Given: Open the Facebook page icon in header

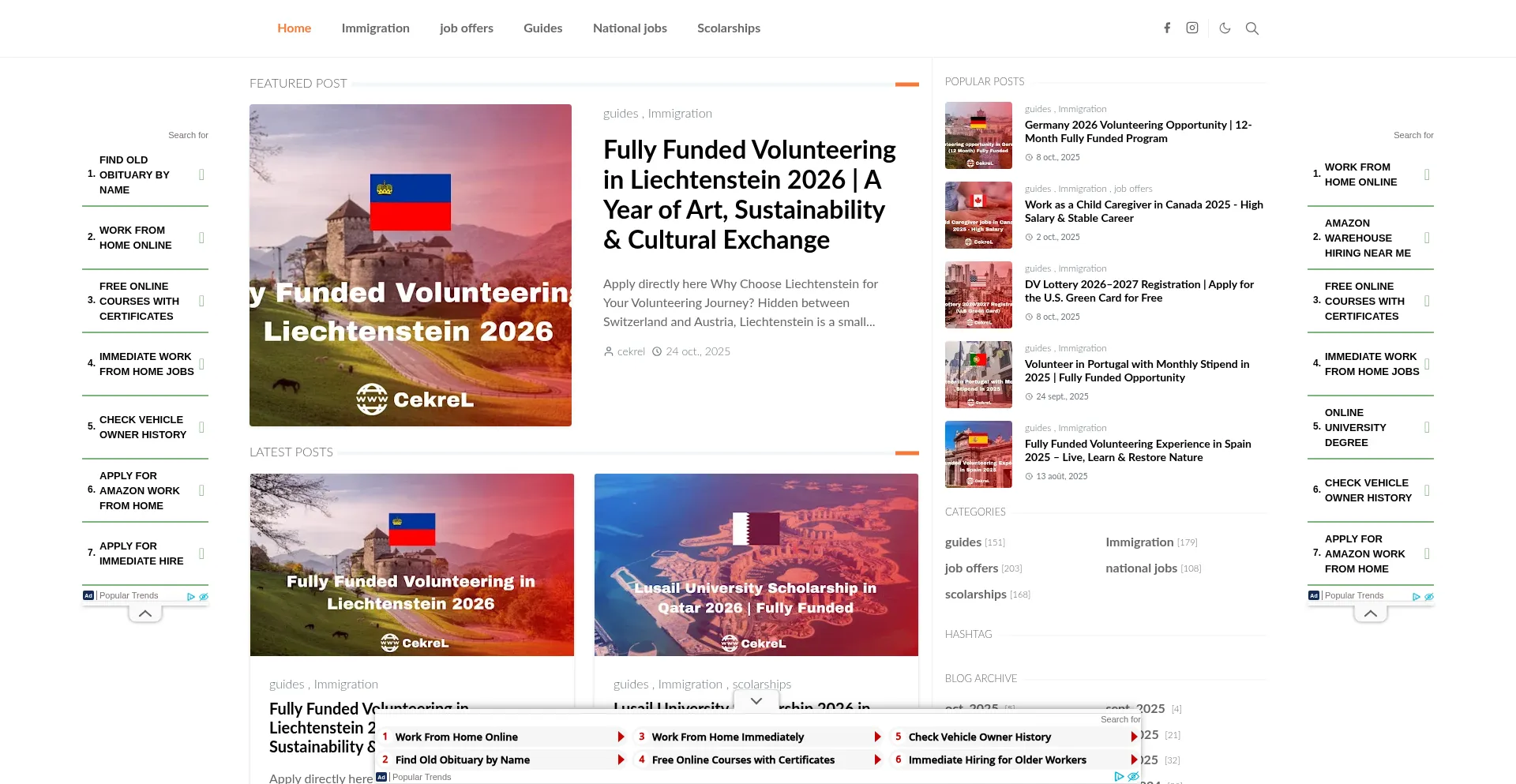Looking at the screenshot, I should [x=1167, y=28].
